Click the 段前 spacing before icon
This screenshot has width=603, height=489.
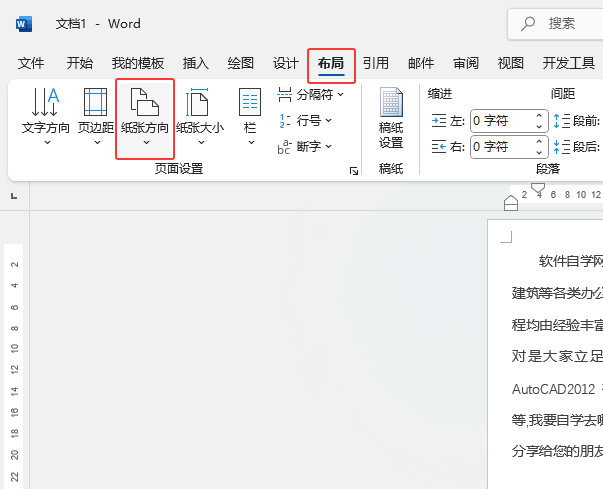click(561, 121)
